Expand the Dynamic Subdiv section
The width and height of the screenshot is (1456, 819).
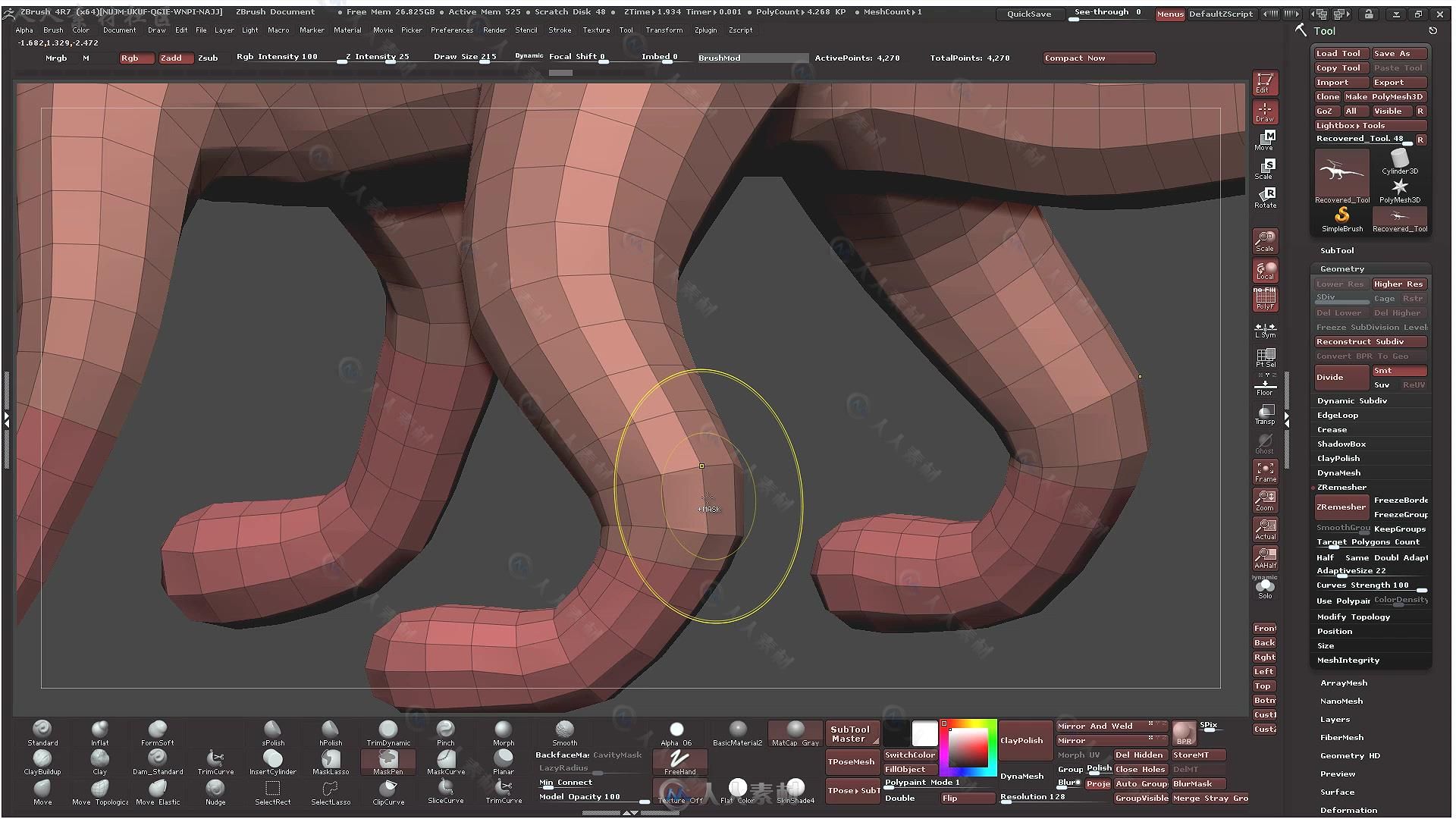point(1352,401)
